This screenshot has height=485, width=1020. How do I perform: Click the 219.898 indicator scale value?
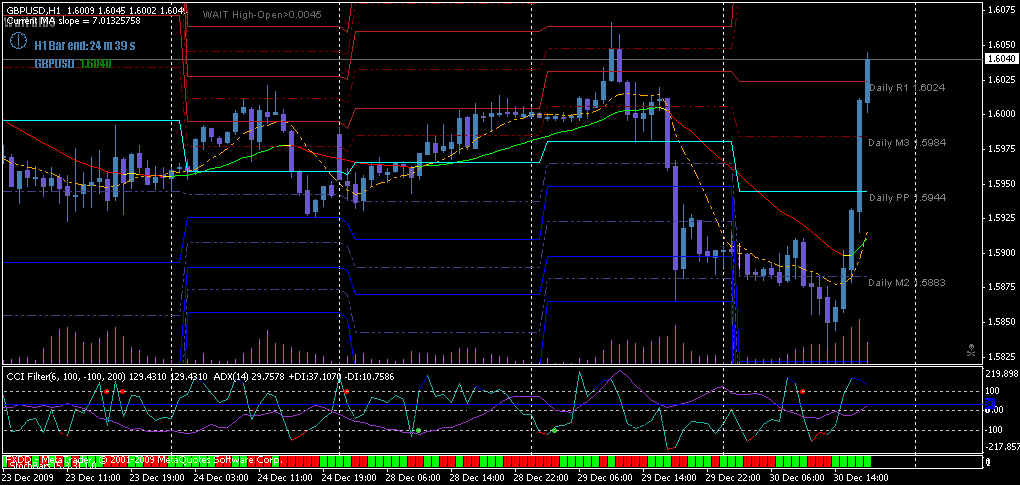[x=1002, y=373]
